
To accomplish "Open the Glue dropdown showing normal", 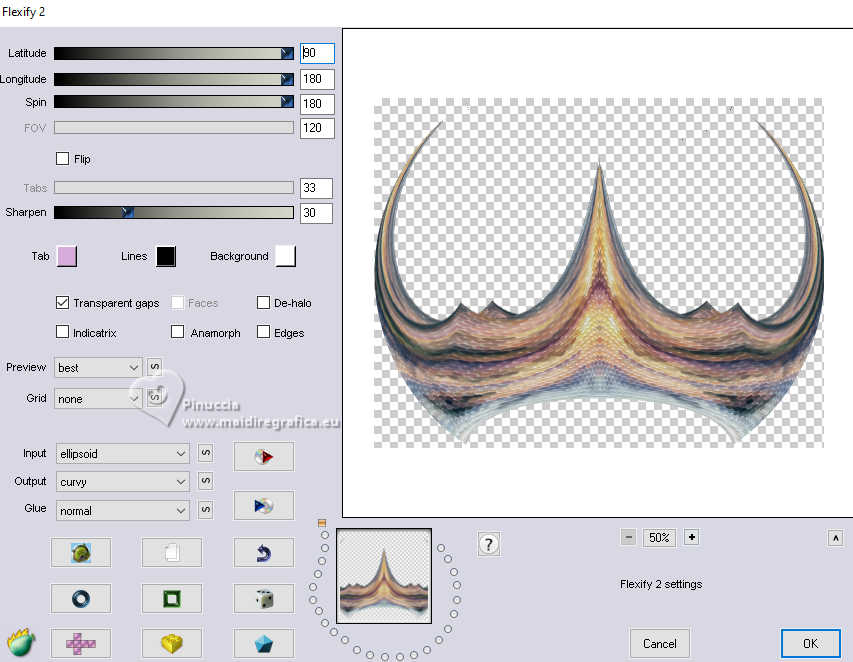I will pos(122,511).
